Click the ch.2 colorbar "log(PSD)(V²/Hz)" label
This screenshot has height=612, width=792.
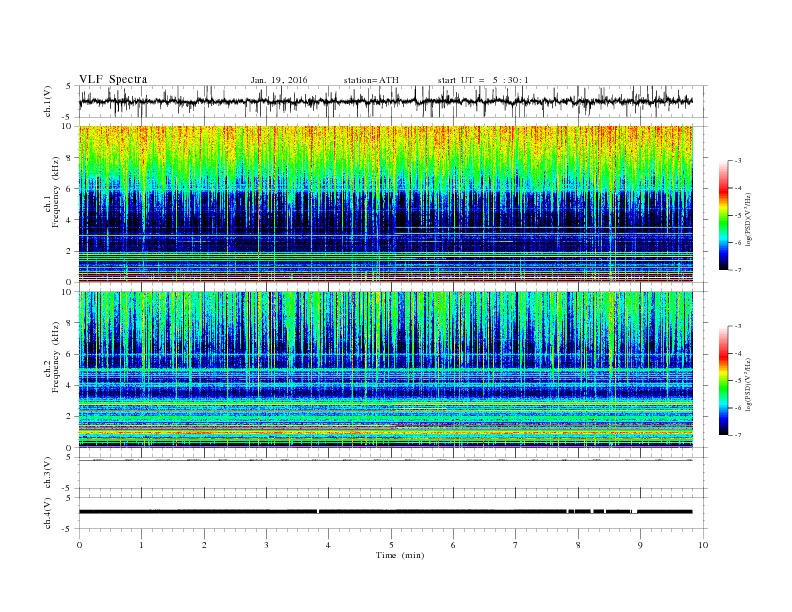[x=749, y=385]
